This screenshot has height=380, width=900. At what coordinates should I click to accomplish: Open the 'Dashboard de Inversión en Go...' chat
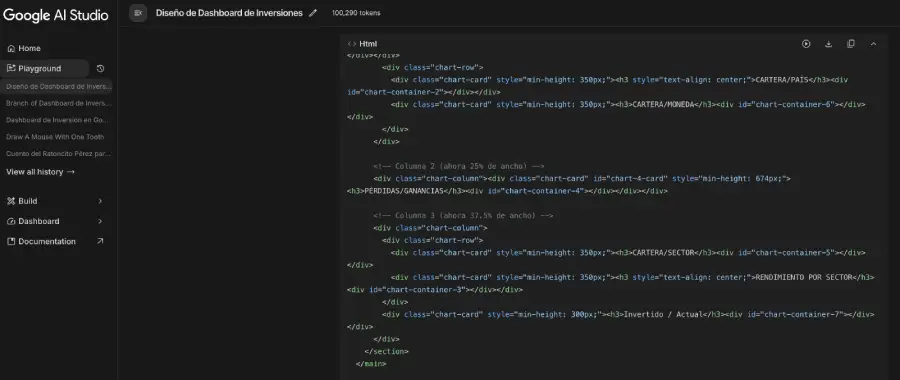[x=57, y=120]
